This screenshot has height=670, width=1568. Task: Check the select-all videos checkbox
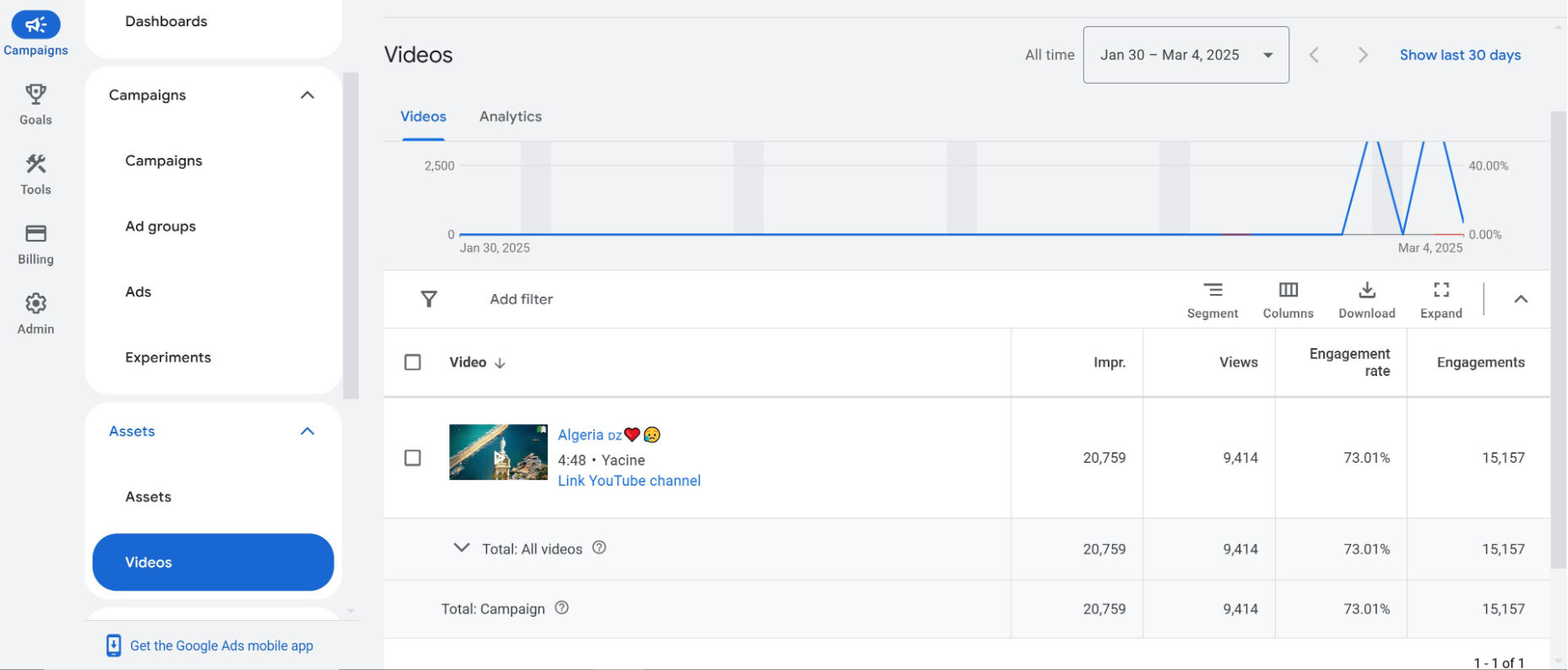pos(413,362)
